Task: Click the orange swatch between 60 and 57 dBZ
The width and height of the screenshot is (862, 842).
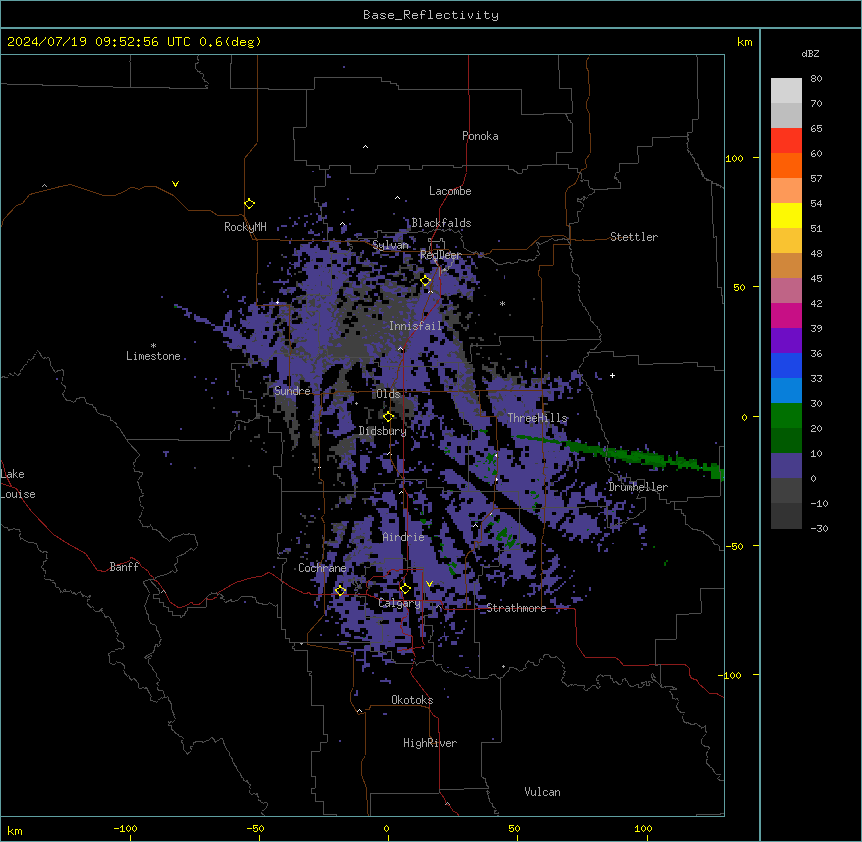Action: [786, 165]
